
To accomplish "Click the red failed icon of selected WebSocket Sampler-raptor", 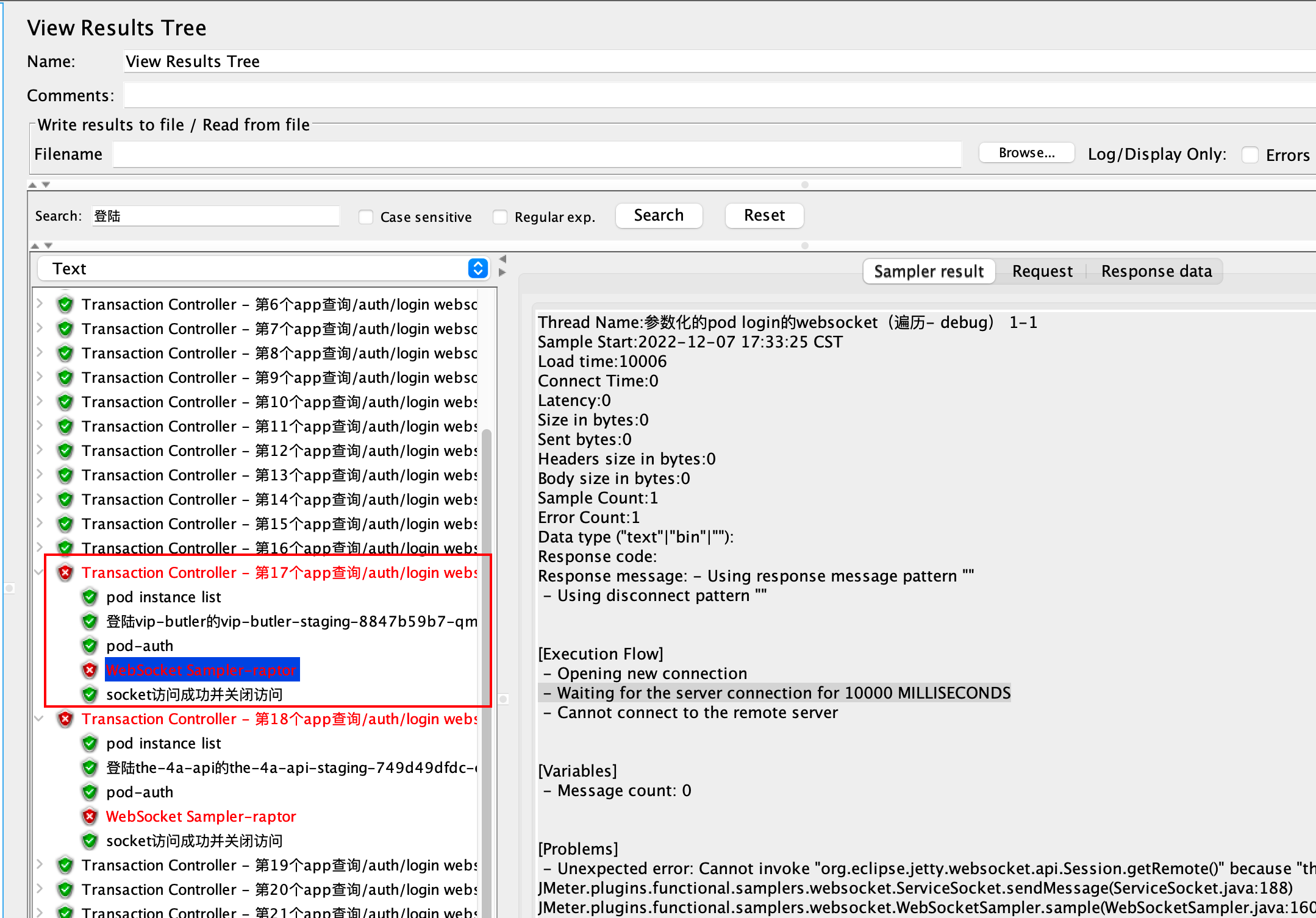I will click(90, 670).
